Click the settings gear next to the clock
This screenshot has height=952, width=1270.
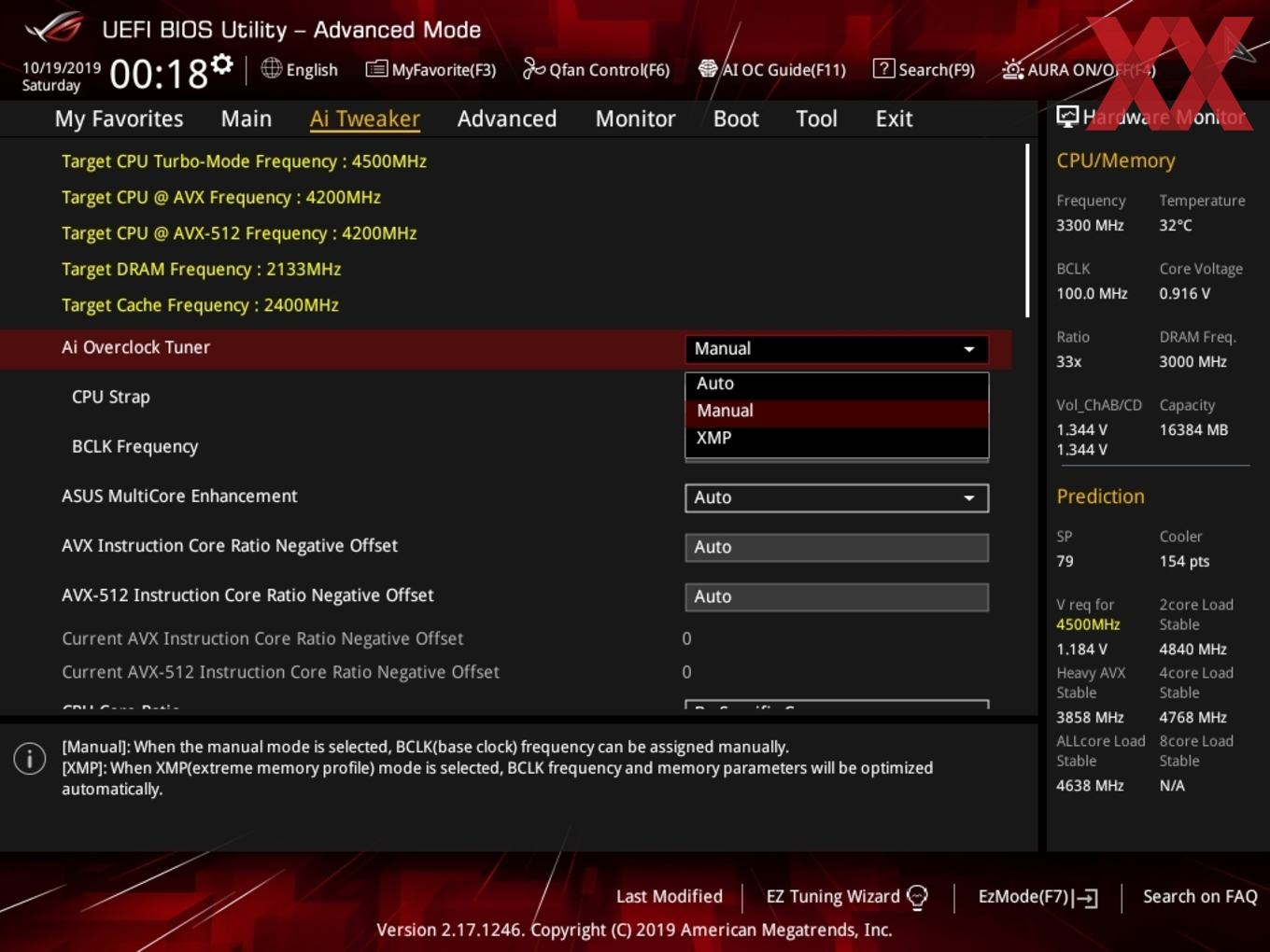222,64
